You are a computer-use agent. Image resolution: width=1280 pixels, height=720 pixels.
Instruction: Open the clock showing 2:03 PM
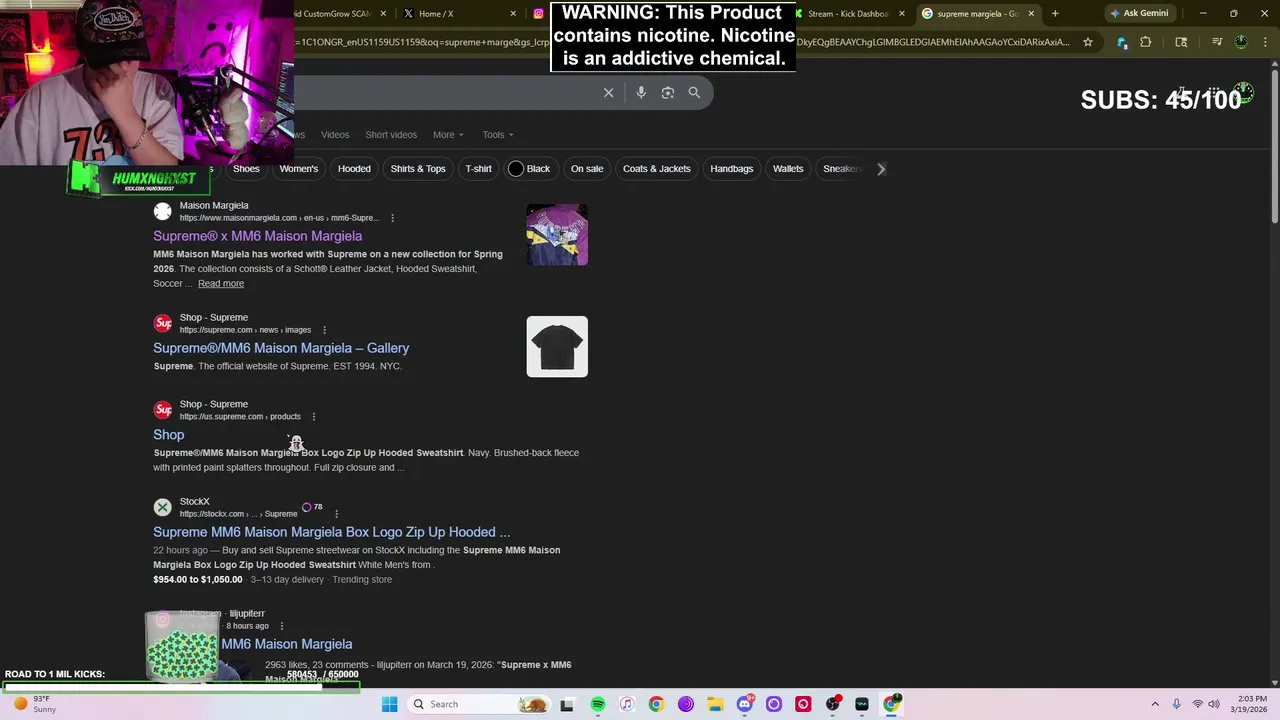coord(1250,704)
